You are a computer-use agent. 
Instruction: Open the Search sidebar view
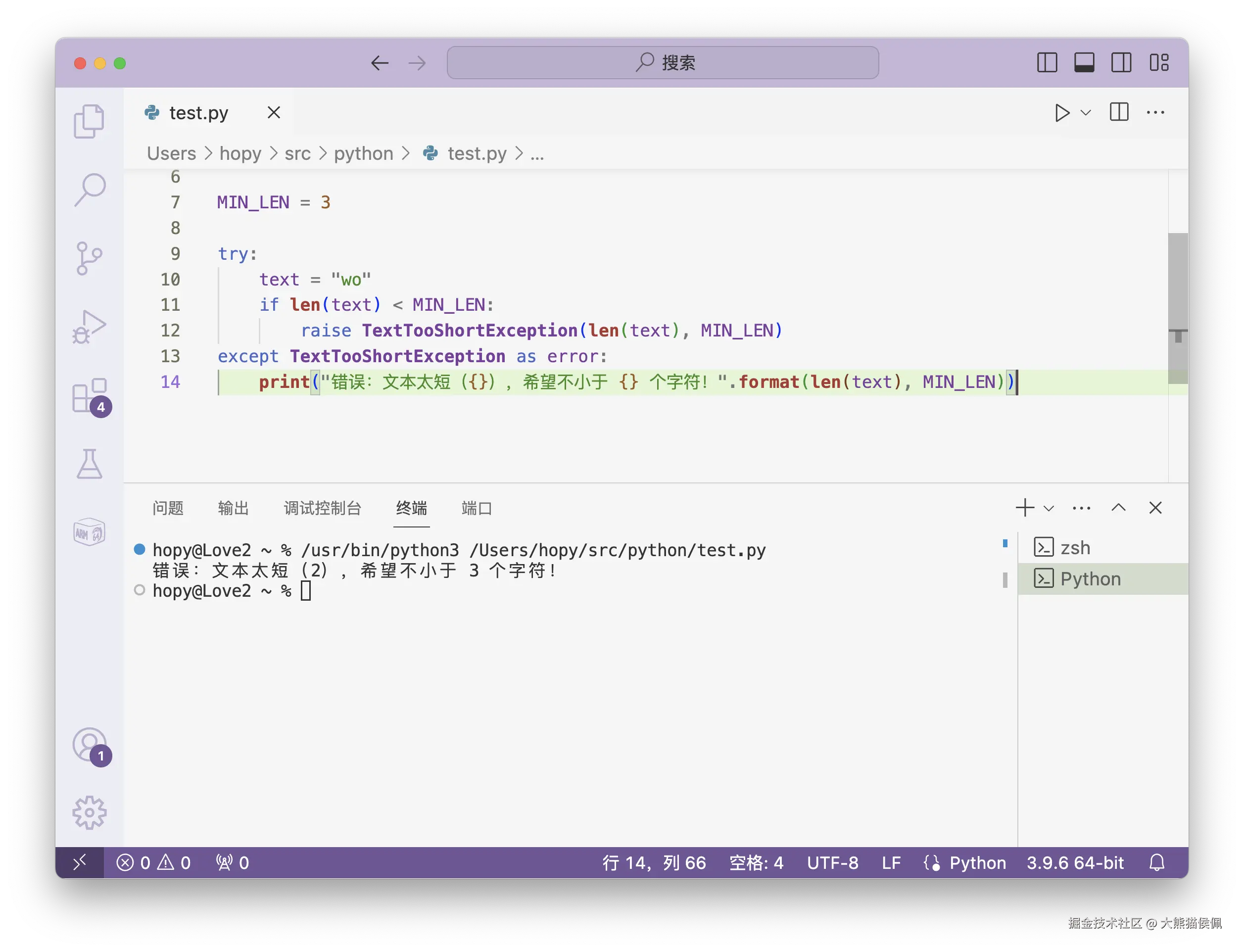[89, 190]
